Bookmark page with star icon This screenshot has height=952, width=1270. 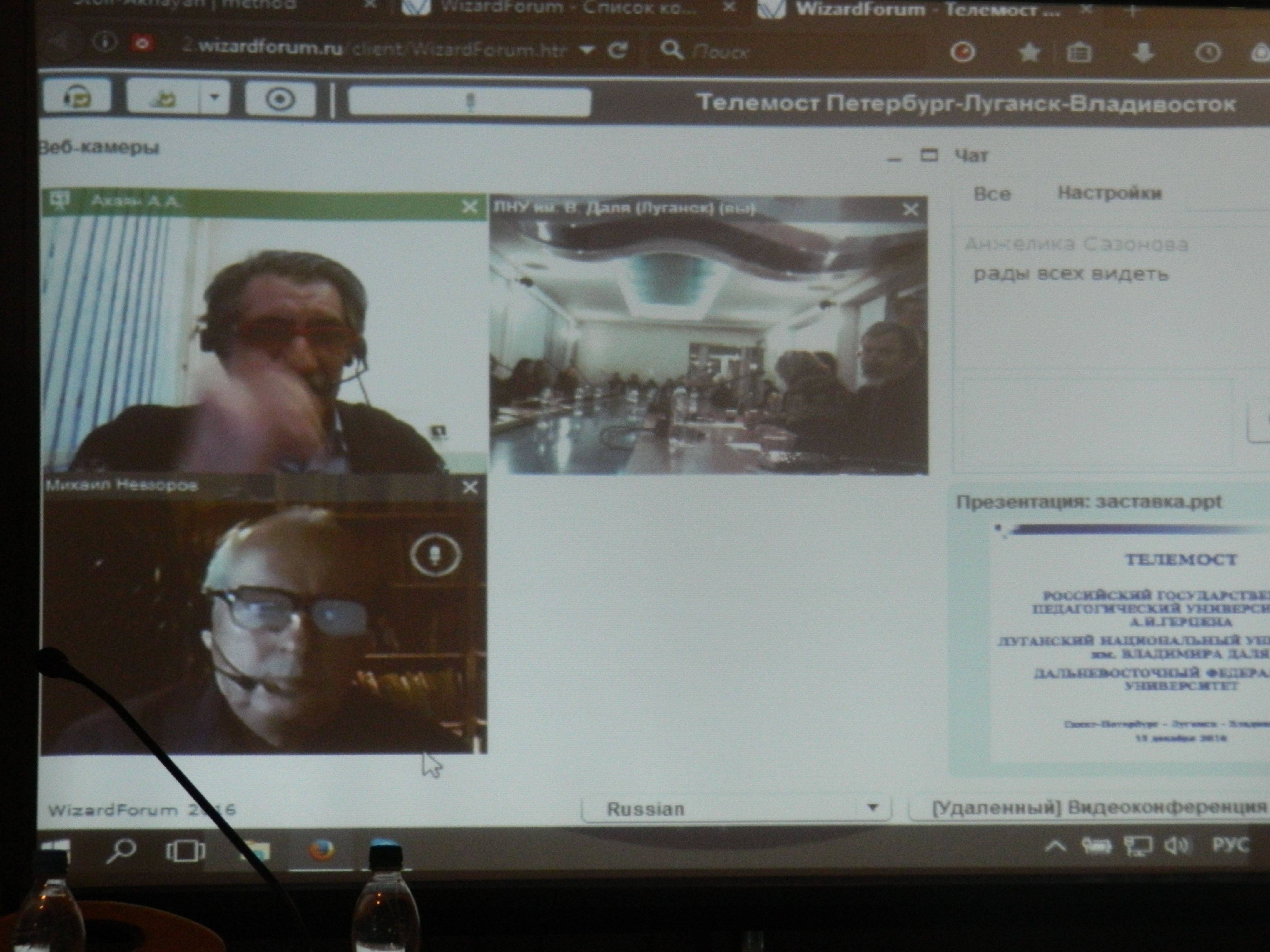click(x=1029, y=53)
